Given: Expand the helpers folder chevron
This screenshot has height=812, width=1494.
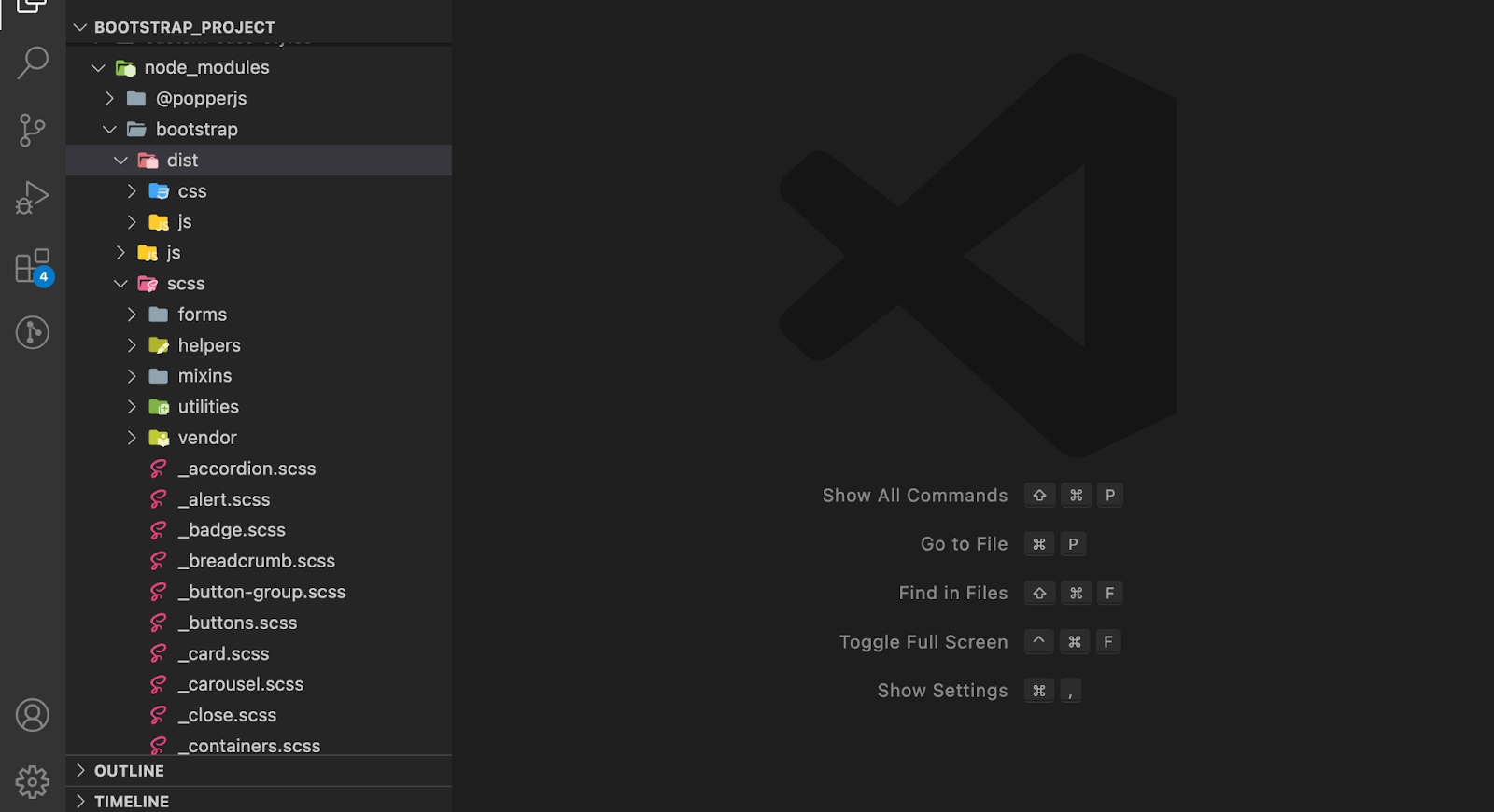Looking at the screenshot, I should point(132,344).
